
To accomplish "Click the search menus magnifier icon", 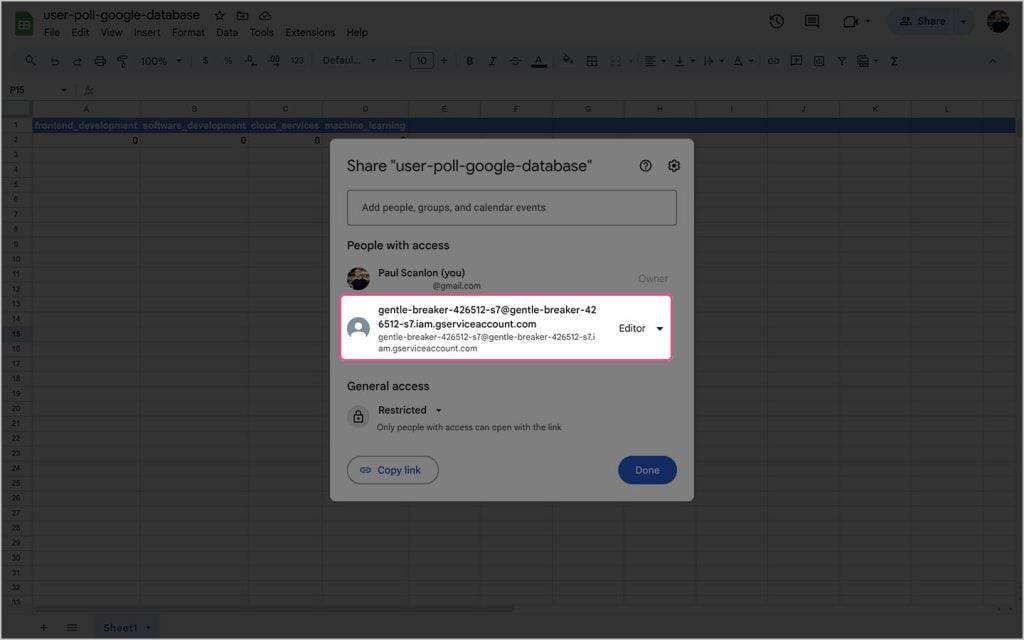I will [30, 61].
